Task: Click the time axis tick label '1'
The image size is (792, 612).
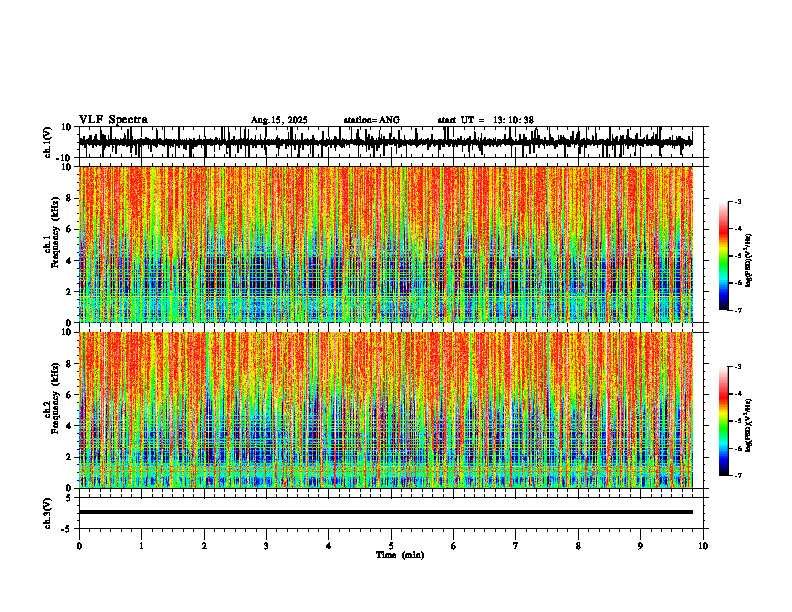Action: click(x=141, y=546)
